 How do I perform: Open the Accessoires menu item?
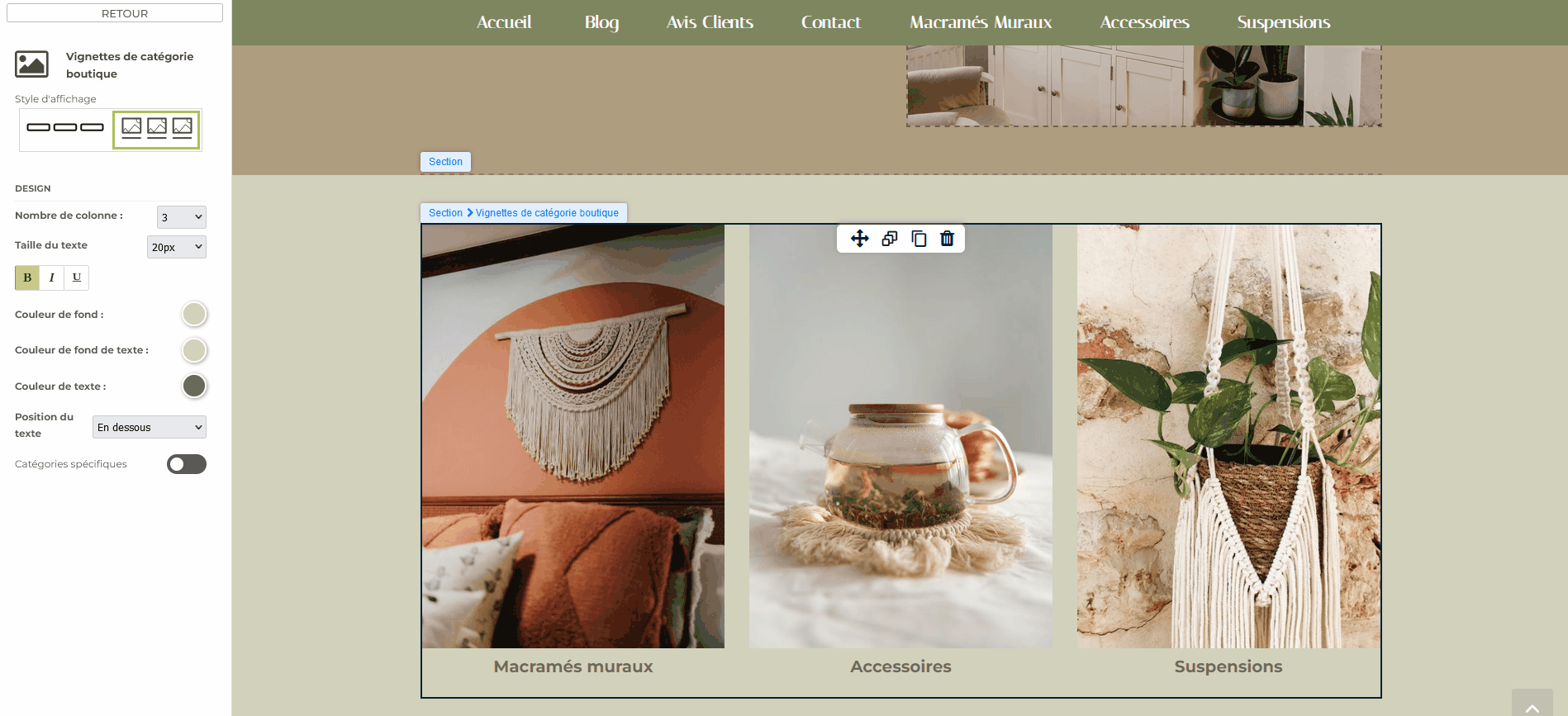pos(1144,22)
